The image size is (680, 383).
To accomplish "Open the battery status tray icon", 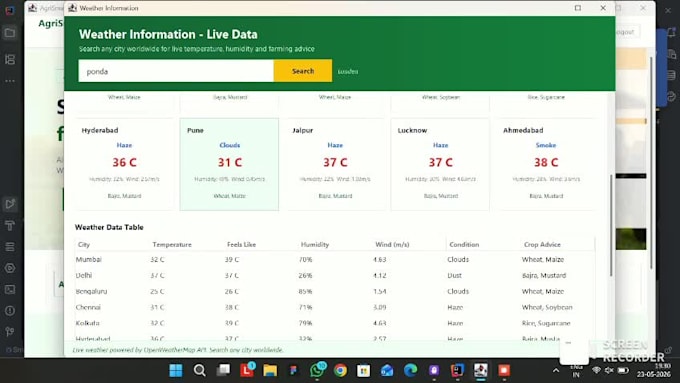I will [x=623, y=370].
